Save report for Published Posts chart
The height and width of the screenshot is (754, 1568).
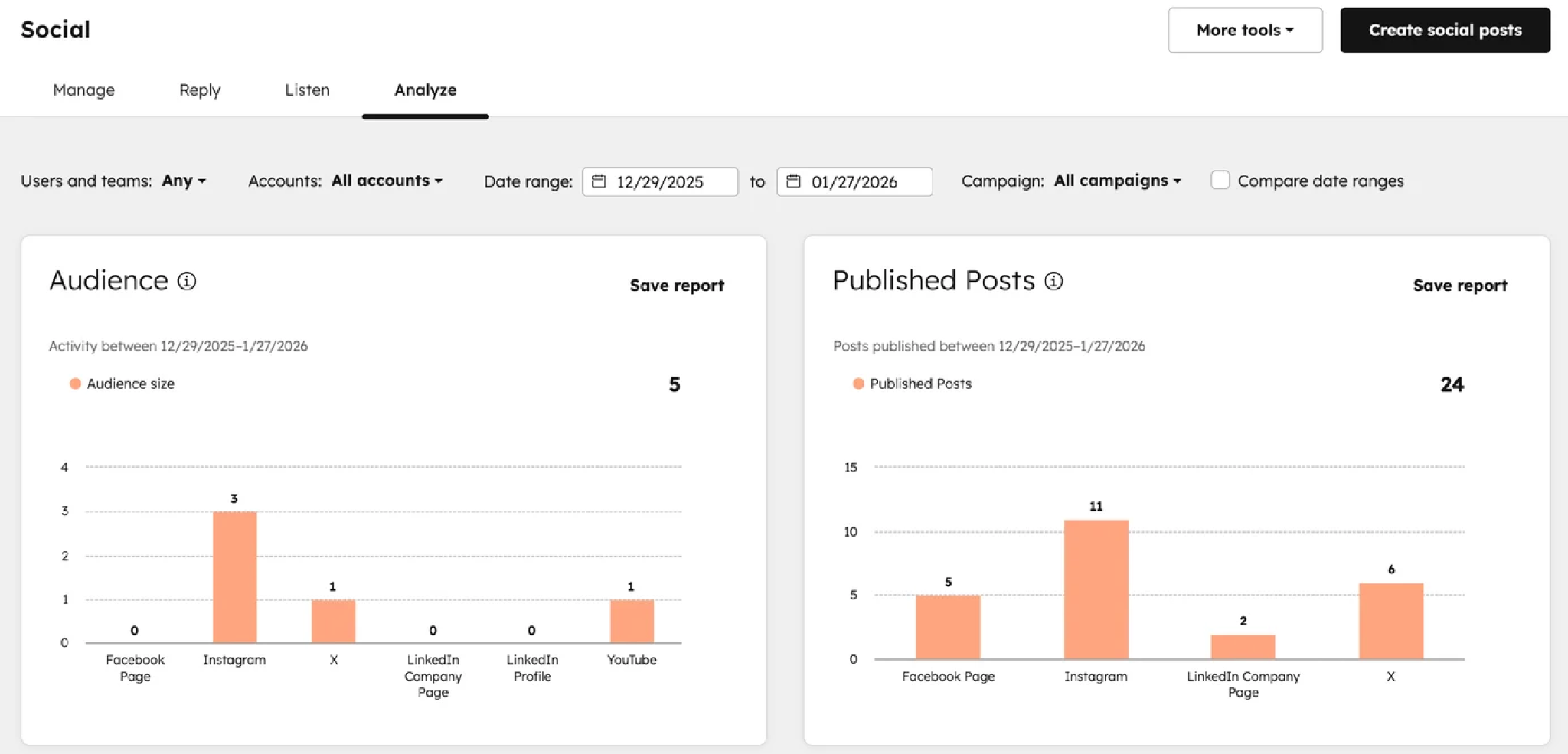(x=1459, y=286)
